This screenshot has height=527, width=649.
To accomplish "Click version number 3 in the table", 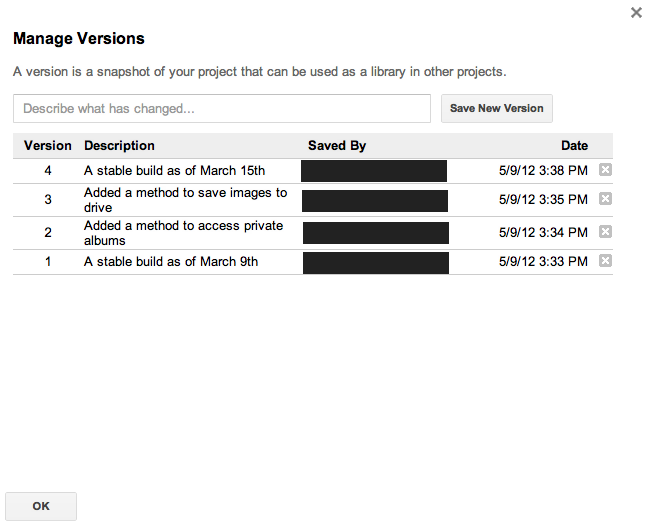I will point(48,200).
